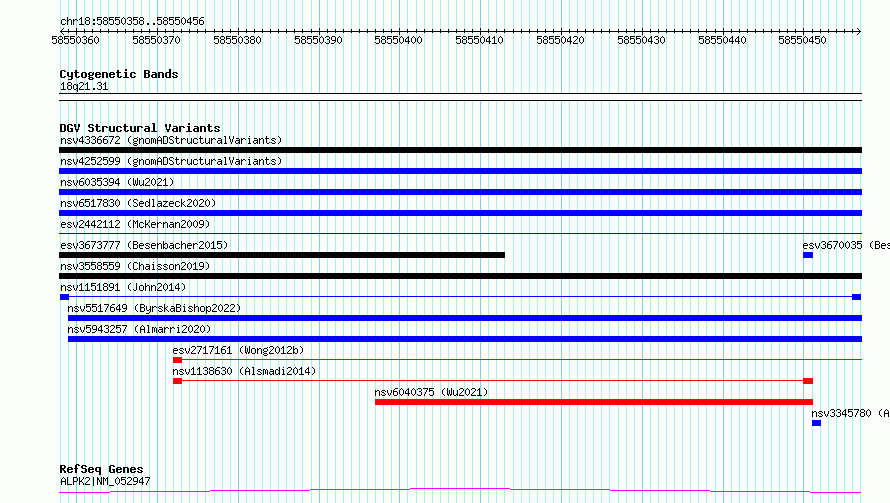Click the blue bar of nsv6517830

460,213
